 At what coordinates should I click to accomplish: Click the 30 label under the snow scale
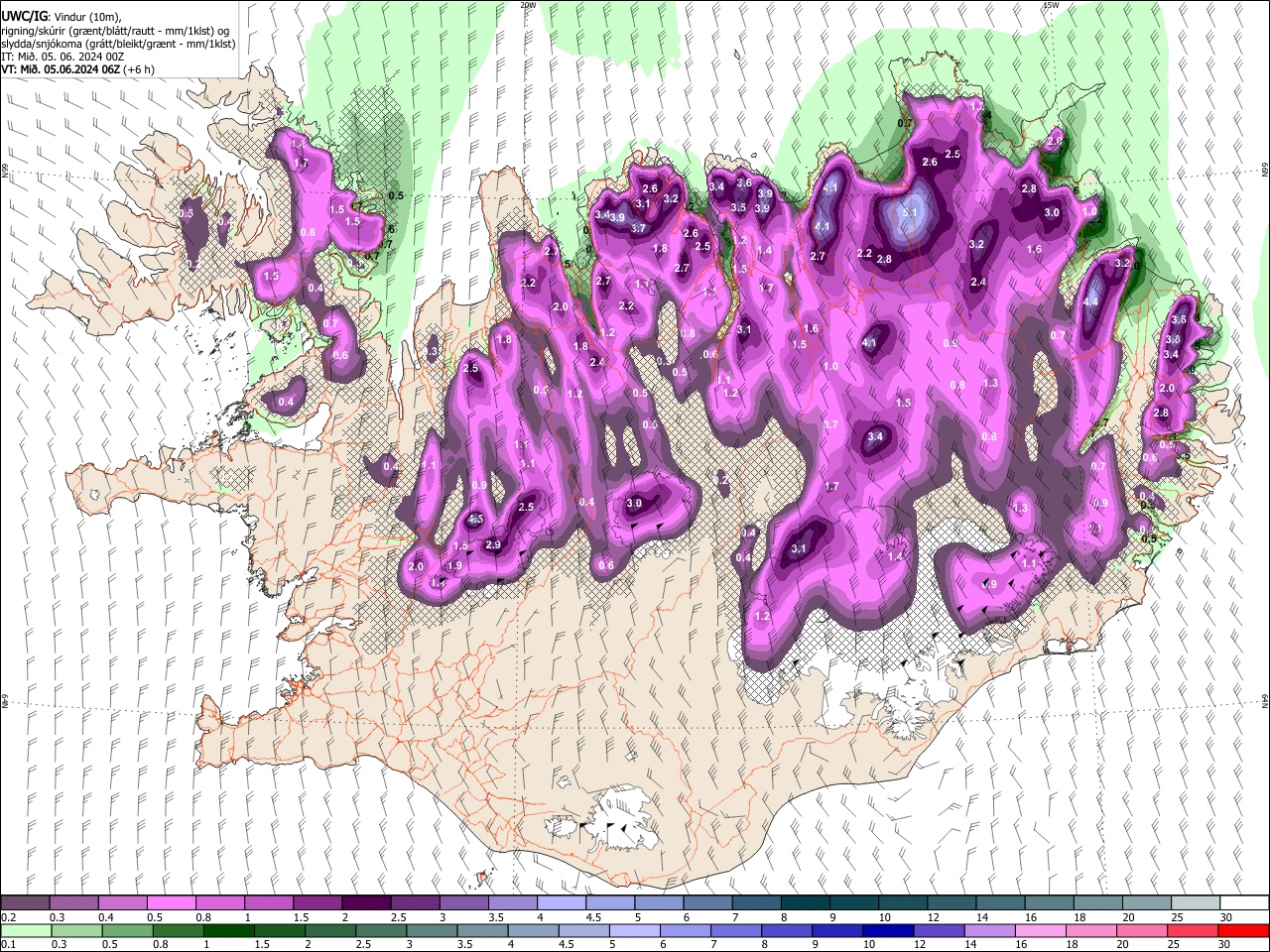1224,917
